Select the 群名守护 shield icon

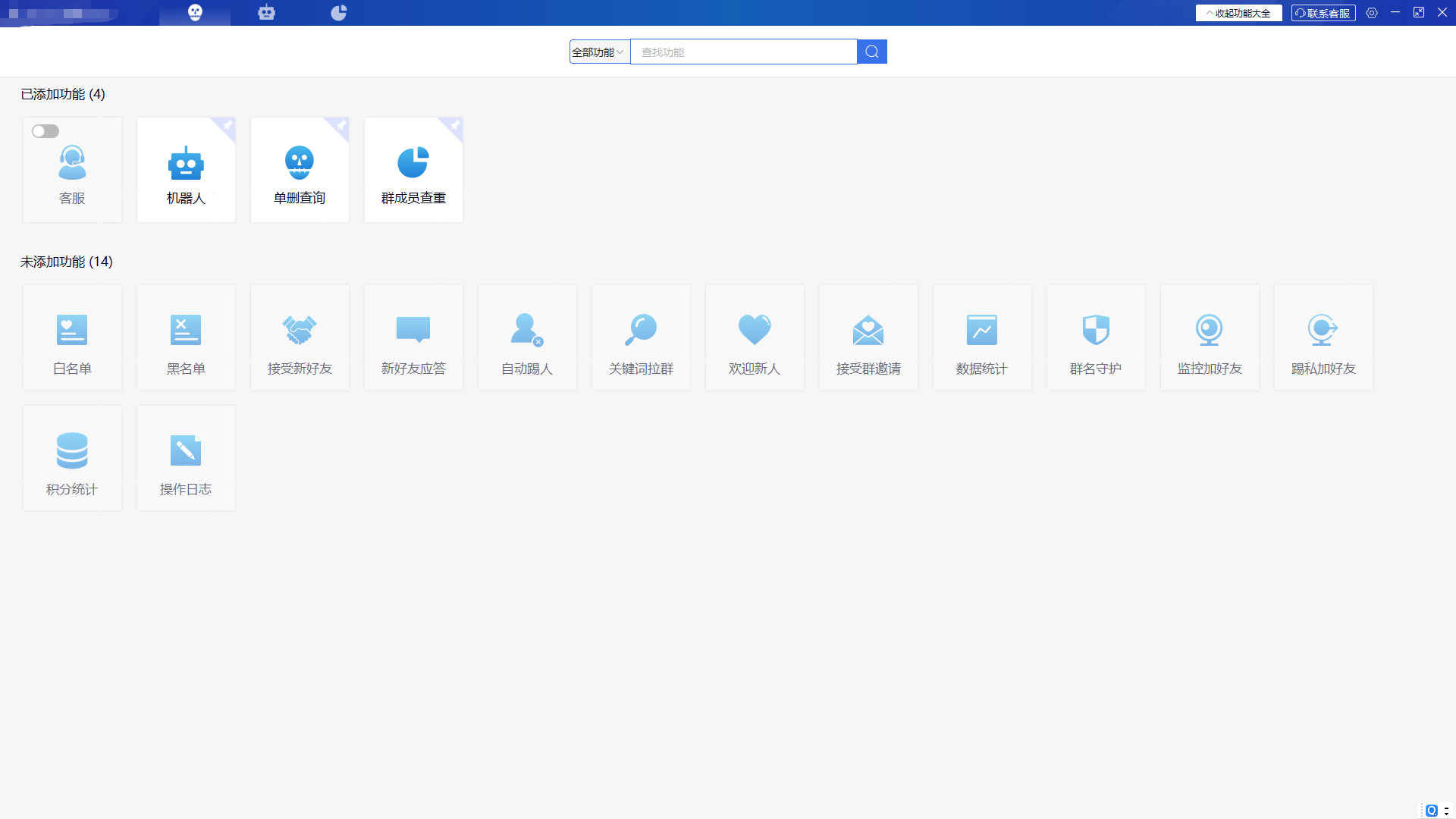(x=1096, y=330)
